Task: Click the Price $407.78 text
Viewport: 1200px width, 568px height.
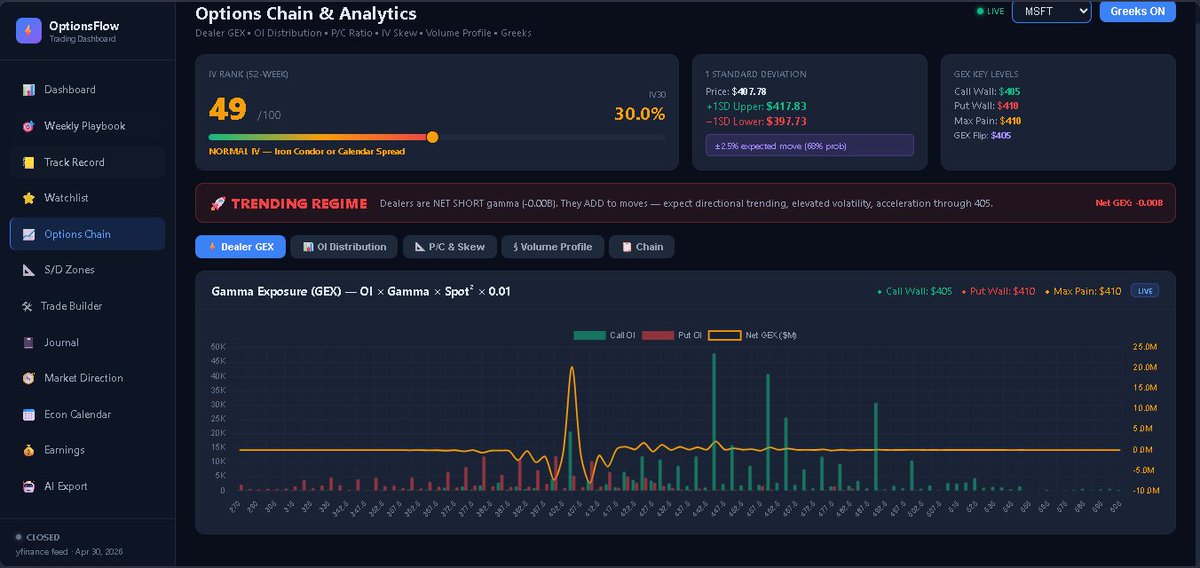Action: (x=736, y=91)
